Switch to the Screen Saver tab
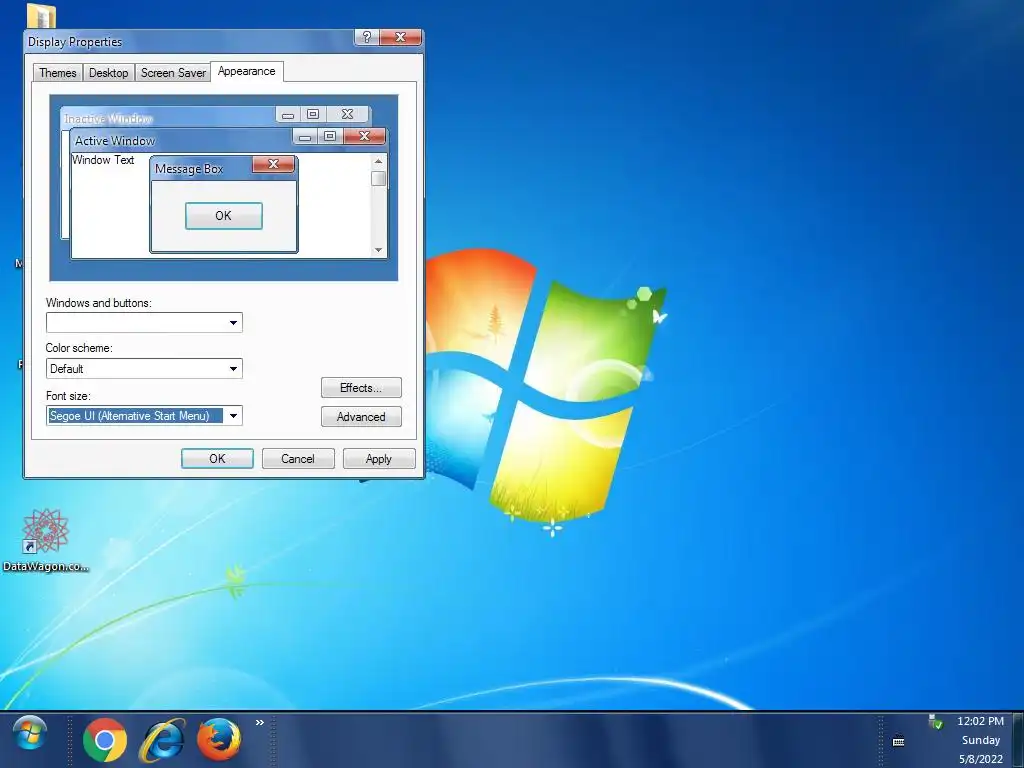The height and width of the screenshot is (768, 1024). pos(173,72)
